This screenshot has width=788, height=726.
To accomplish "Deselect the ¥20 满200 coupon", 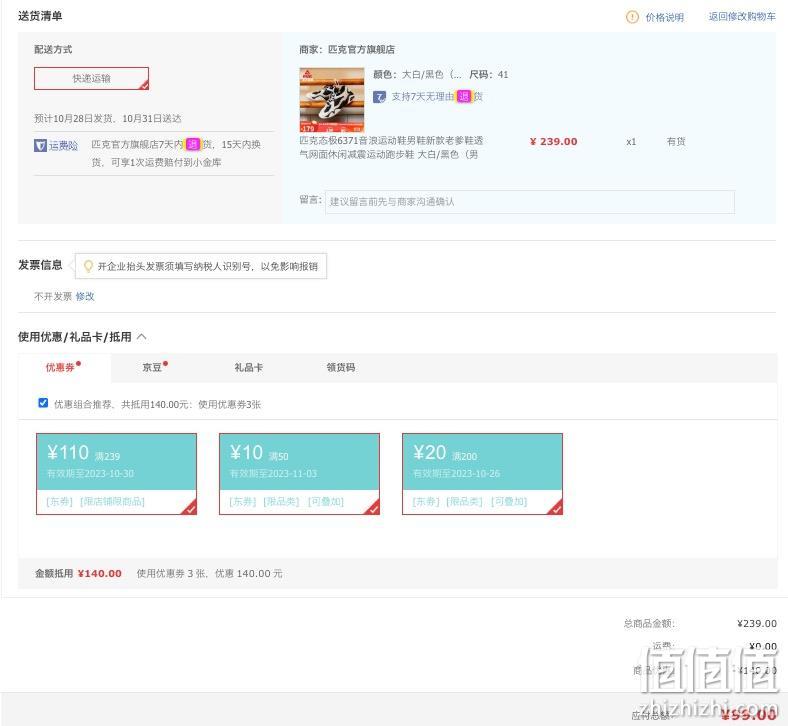I will [482, 474].
